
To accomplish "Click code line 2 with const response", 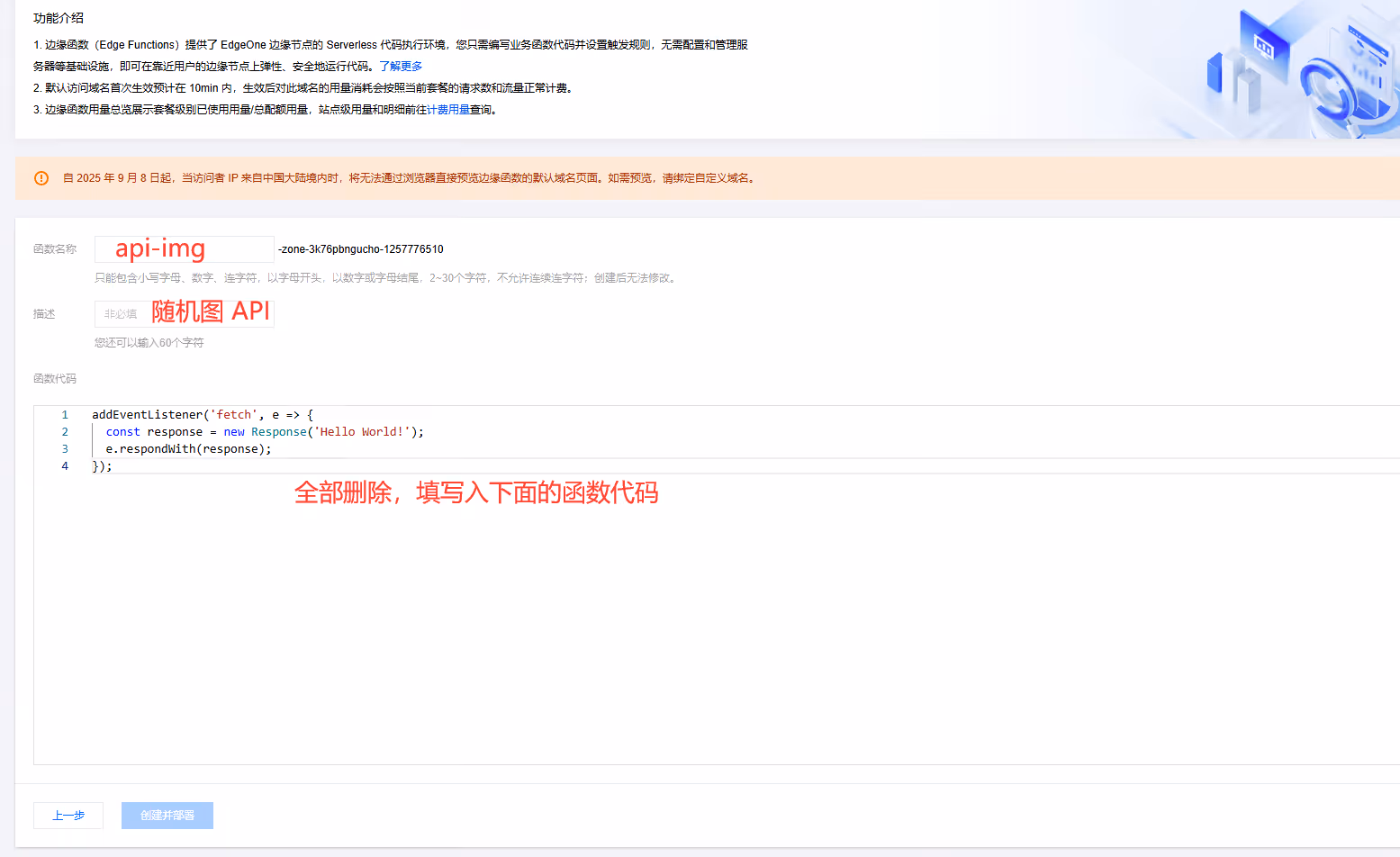I will [x=265, y=432].
